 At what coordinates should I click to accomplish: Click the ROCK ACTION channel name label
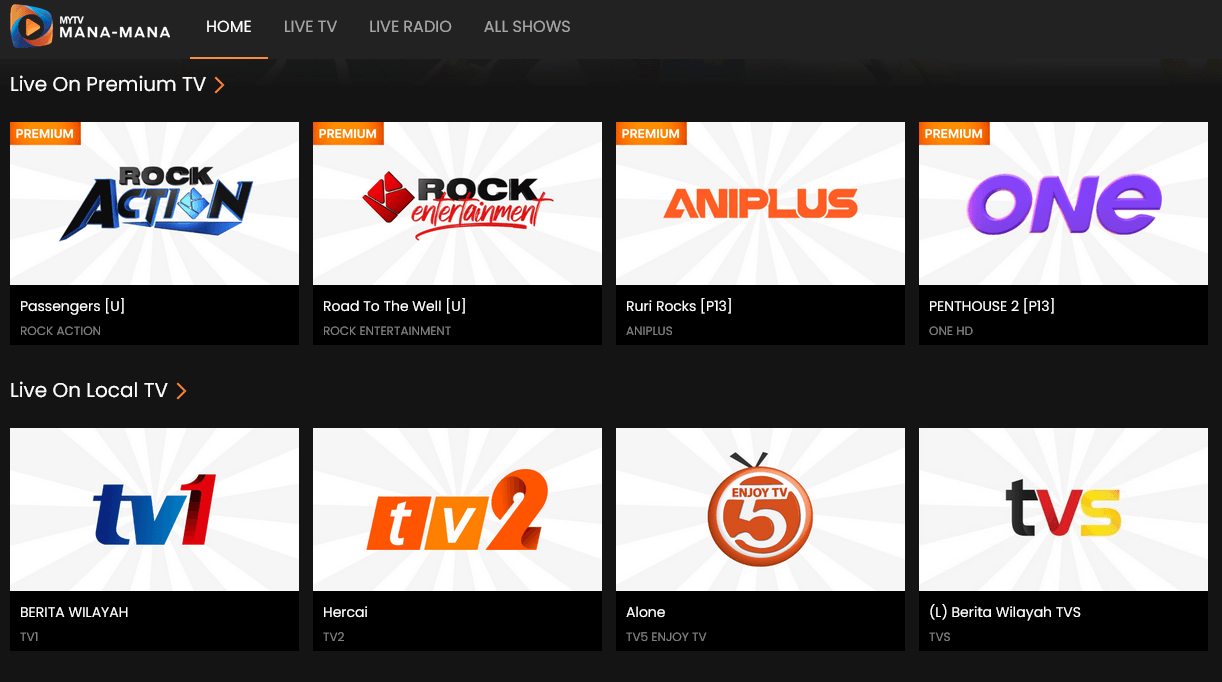click(60, 331)
